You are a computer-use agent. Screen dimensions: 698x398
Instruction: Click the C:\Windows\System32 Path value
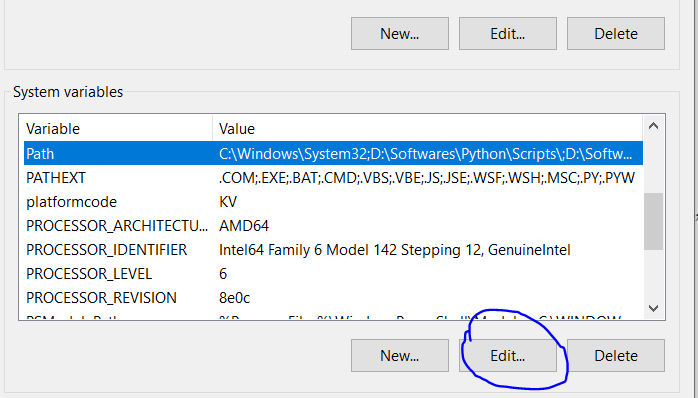(x=425, y=154)
